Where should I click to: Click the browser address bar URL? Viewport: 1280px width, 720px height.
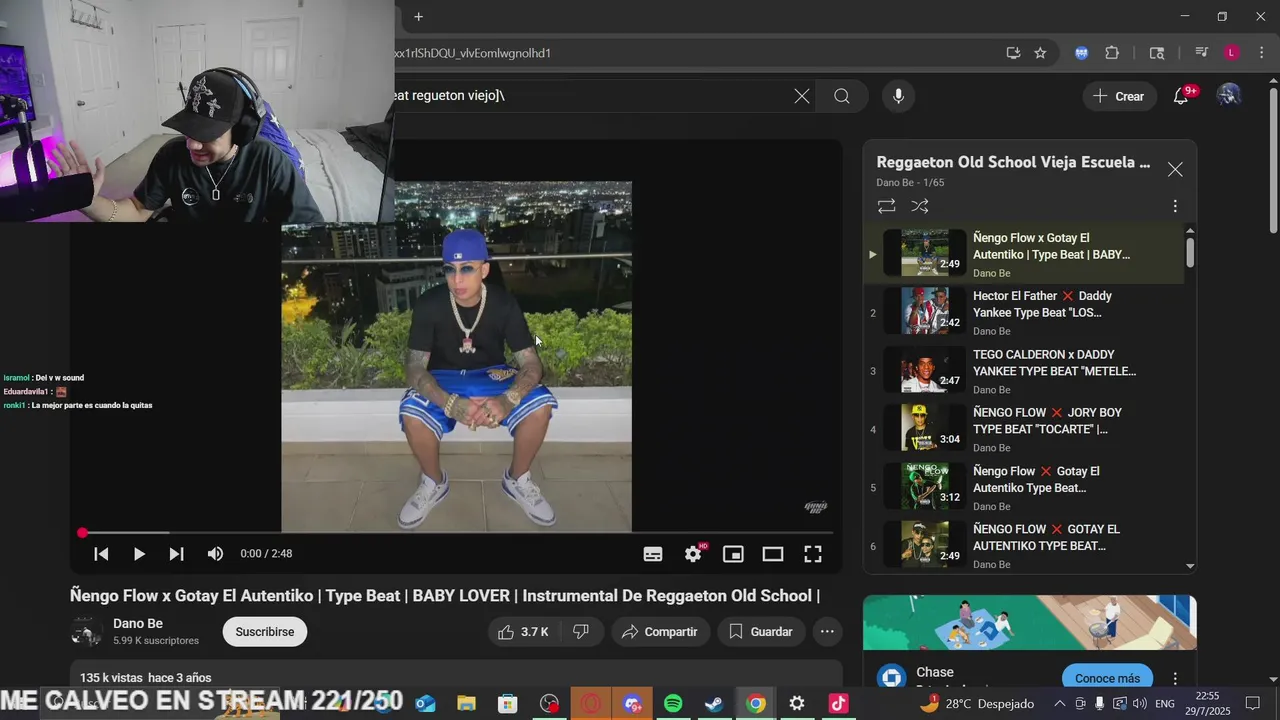473,53
